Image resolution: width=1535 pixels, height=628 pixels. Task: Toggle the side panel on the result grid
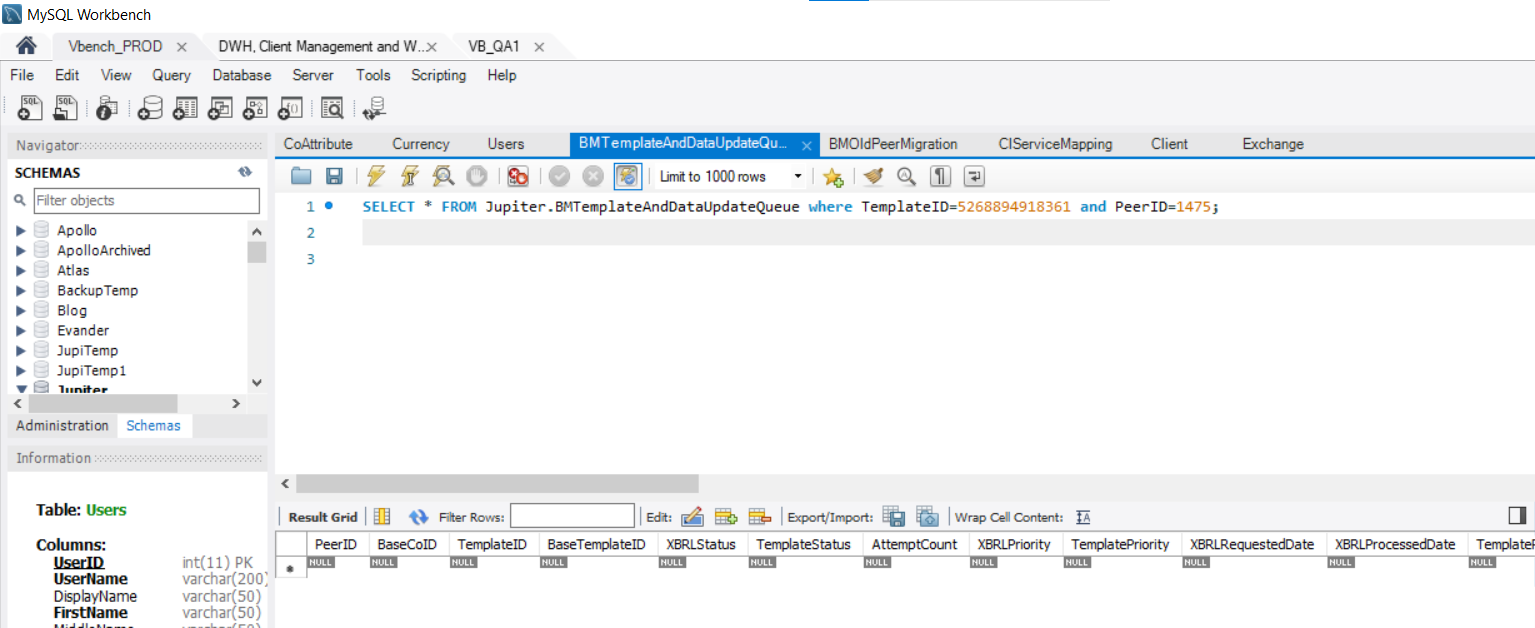tap(1517, 515)
